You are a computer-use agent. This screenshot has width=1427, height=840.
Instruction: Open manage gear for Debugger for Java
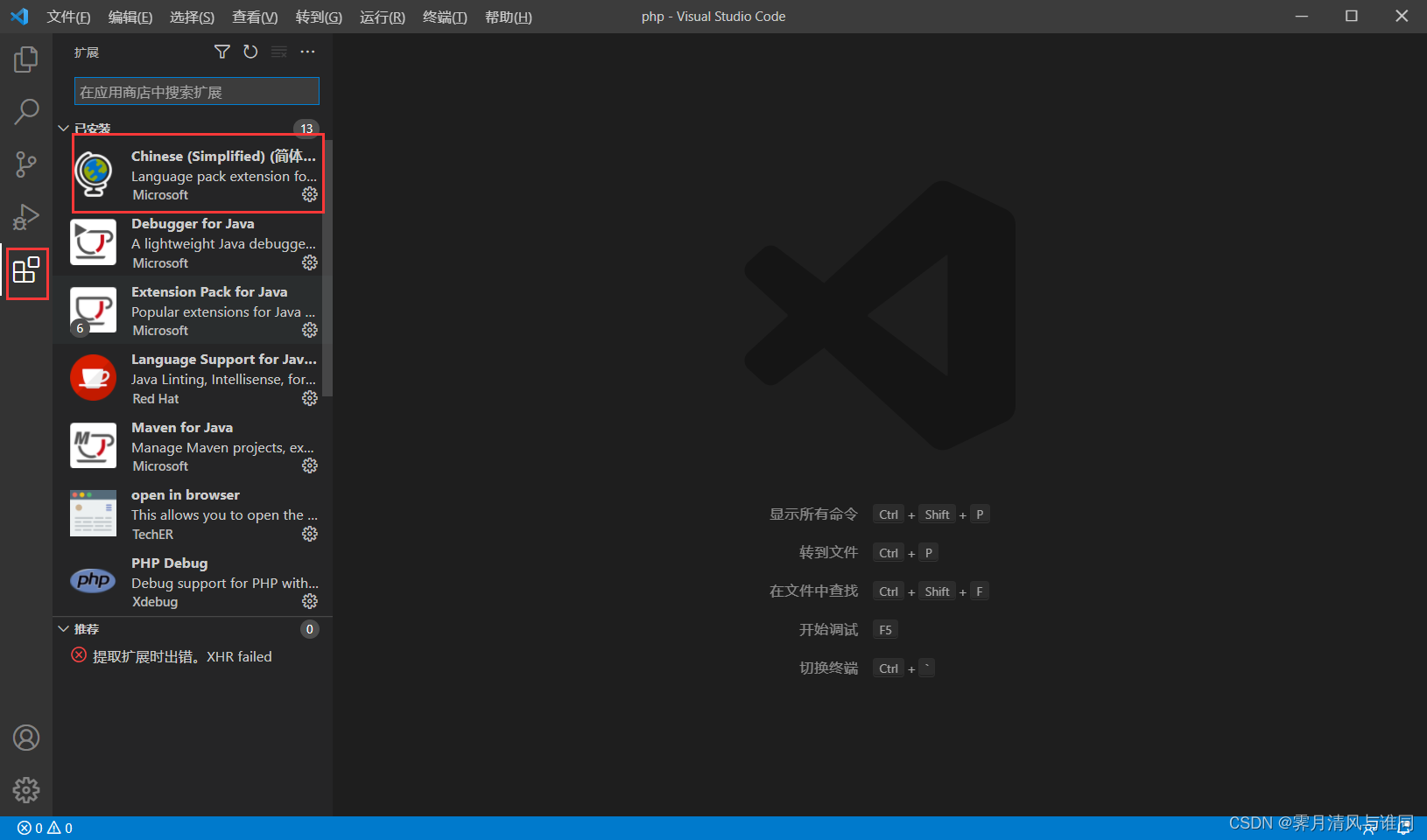(x=310, y=262)
